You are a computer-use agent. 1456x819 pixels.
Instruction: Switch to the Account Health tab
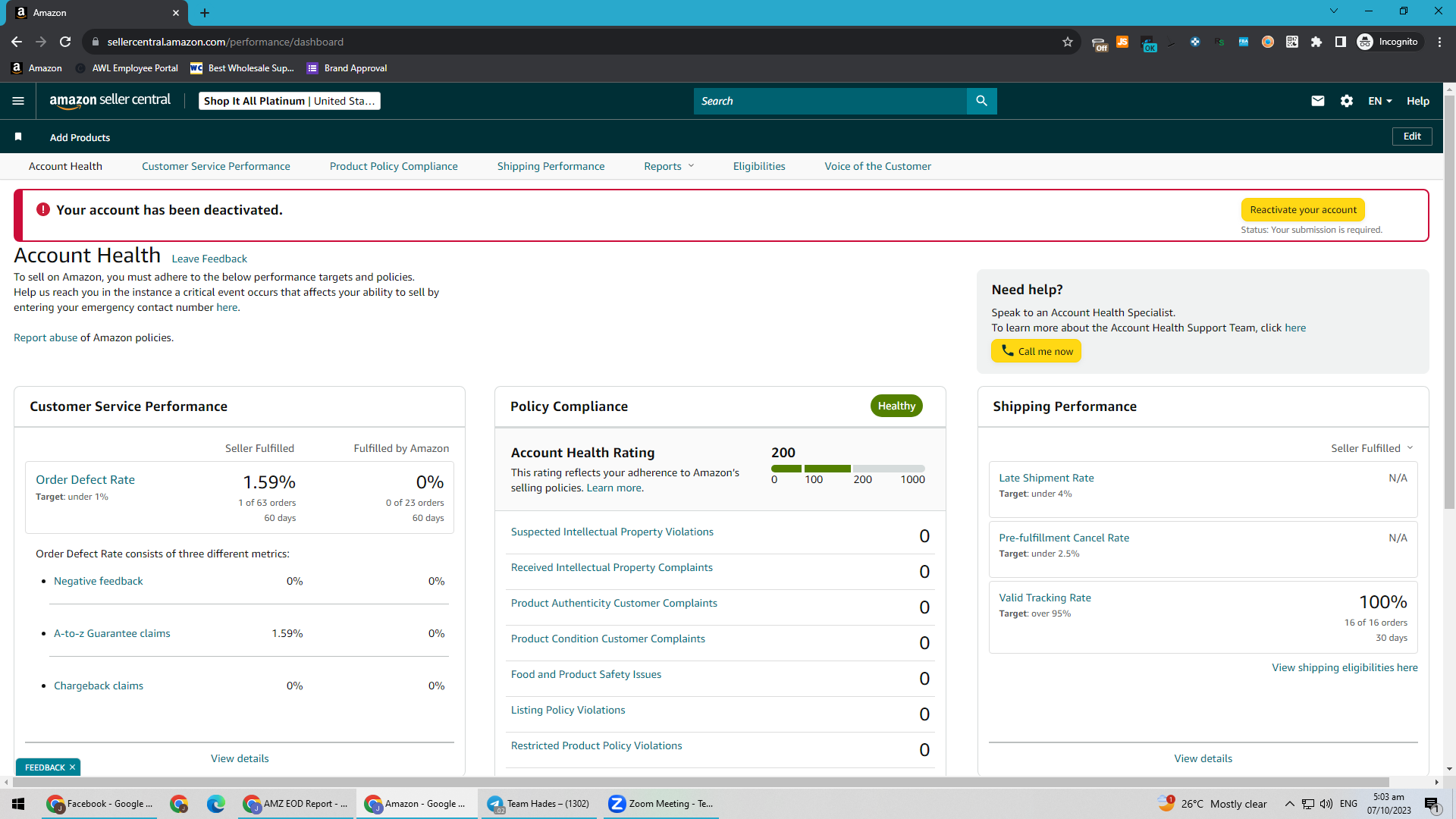pos(65,166)
